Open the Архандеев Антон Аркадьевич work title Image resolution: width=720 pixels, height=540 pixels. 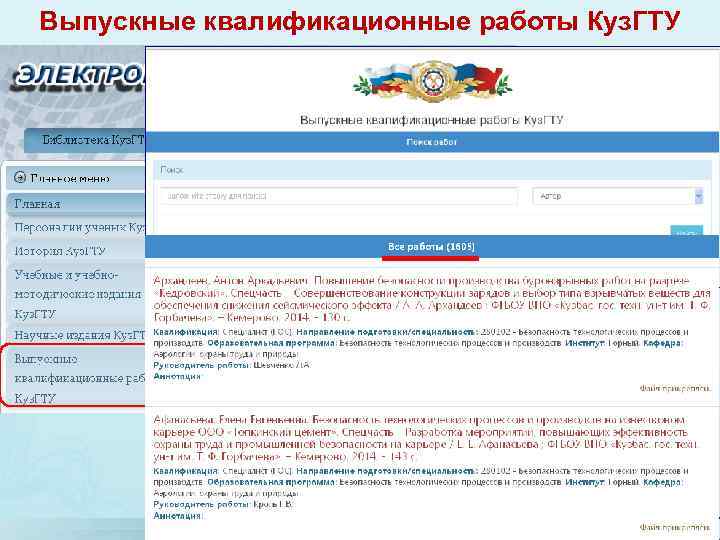pyautogui.click(x=432, y=299)
